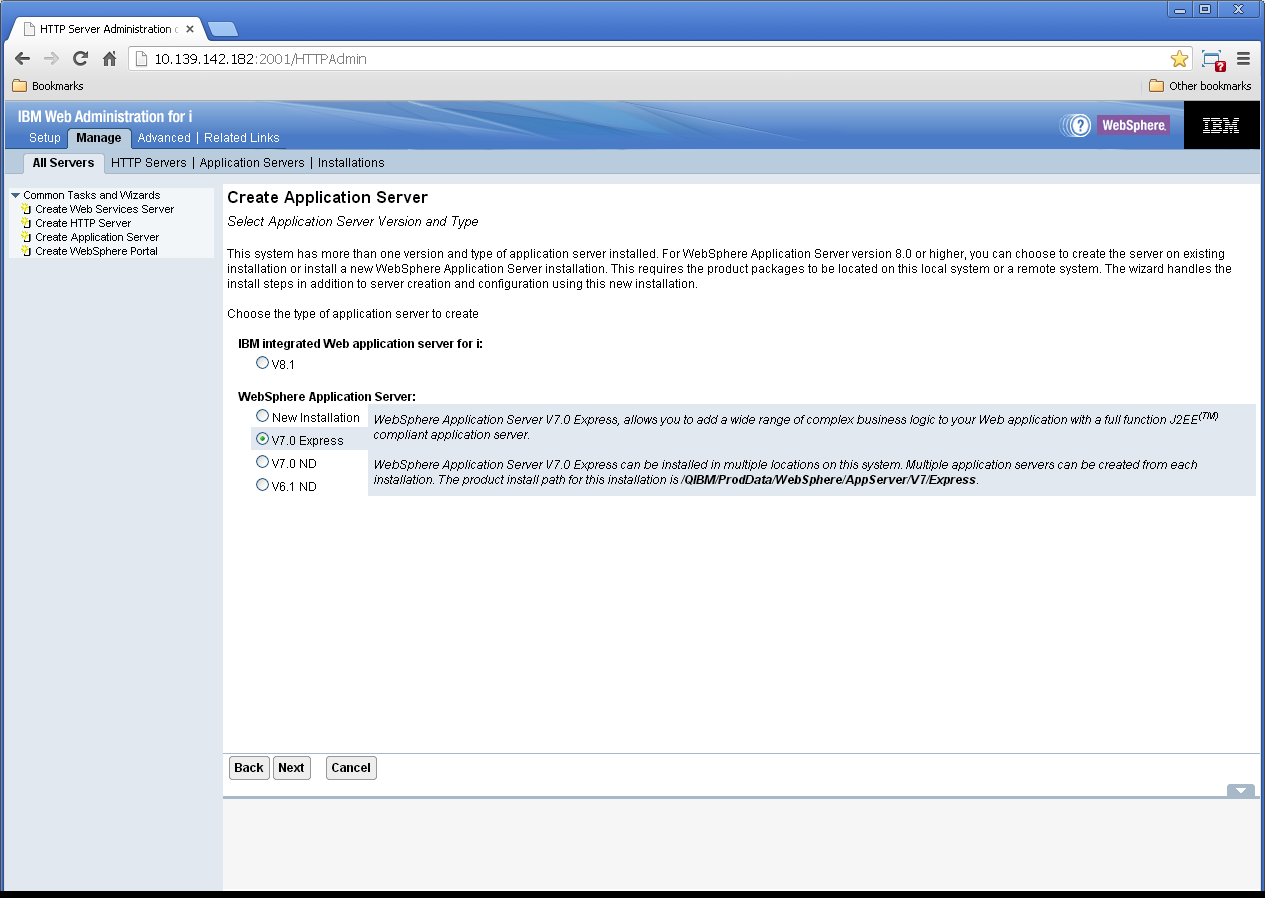
Task: Click IBM Web Administration for i title
Action: pos(105,117)
